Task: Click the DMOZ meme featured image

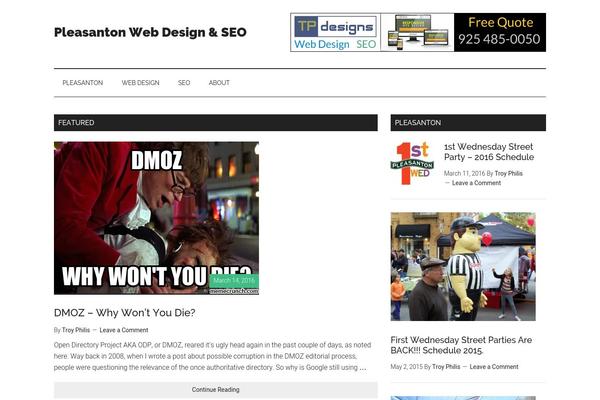Action: (156, 218)
